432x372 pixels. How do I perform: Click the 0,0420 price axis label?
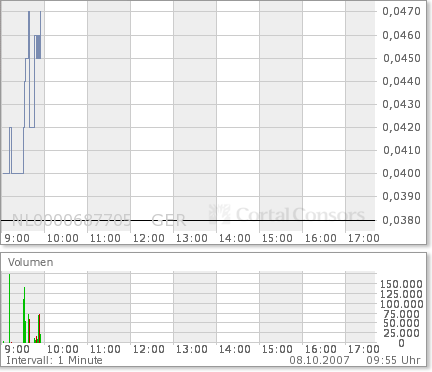402,127
